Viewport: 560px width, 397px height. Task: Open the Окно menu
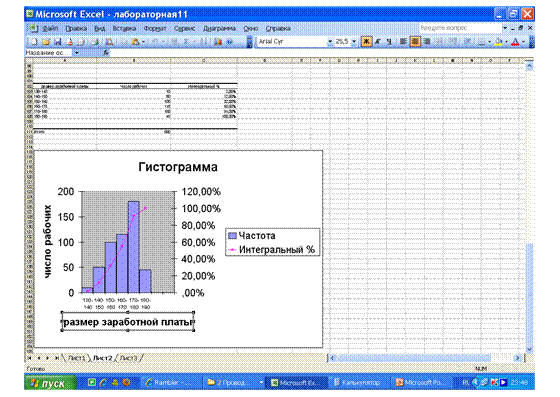(x=251, y=29)
